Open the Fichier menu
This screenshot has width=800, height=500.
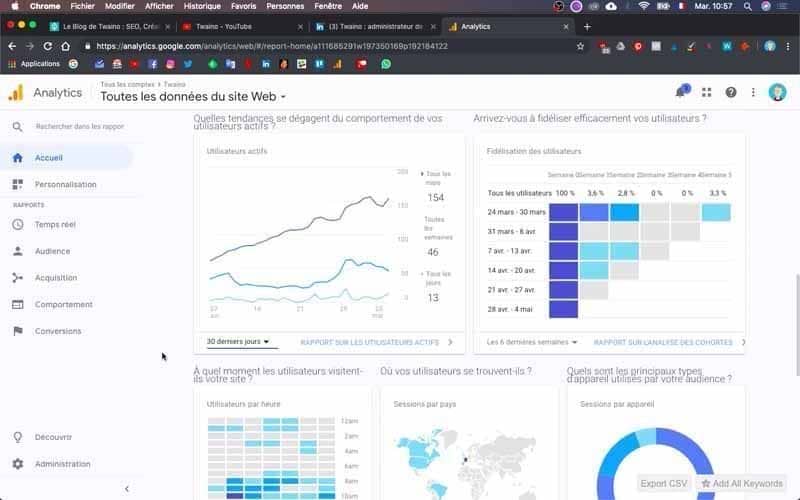coord(82,6)
